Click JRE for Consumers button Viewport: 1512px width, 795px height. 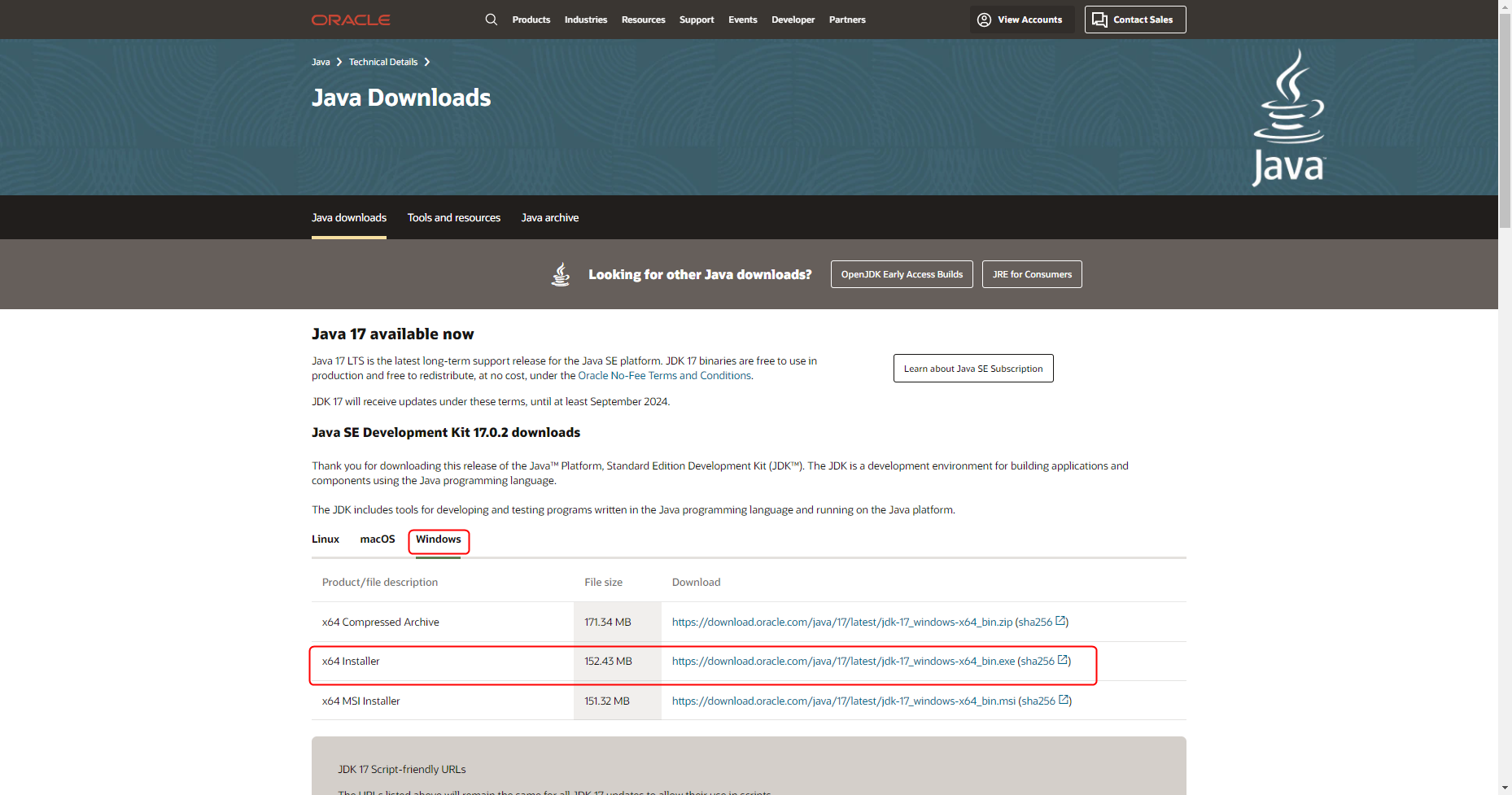[x=1032, y=274]
